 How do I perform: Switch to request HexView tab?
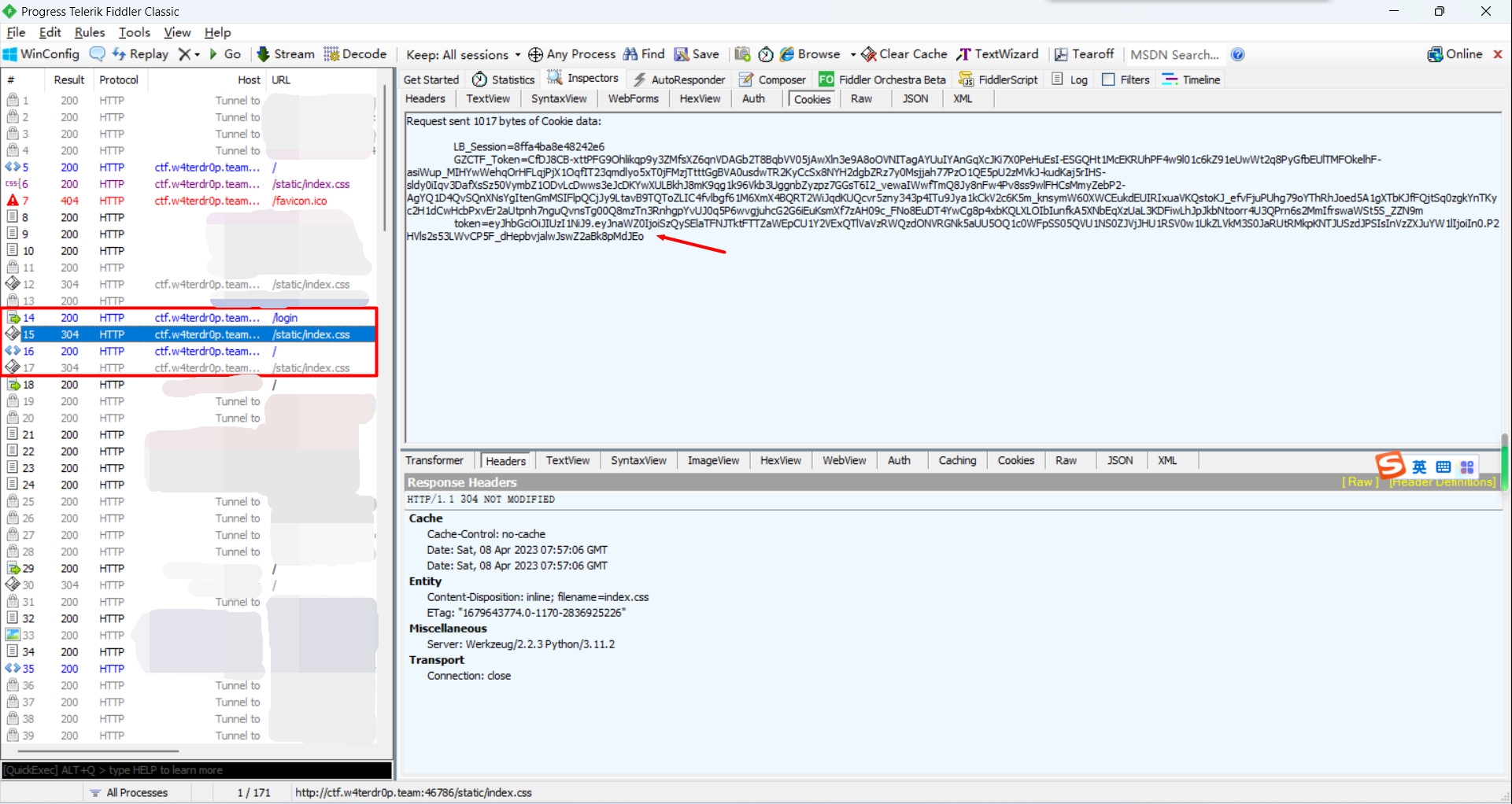pos(700,99)
